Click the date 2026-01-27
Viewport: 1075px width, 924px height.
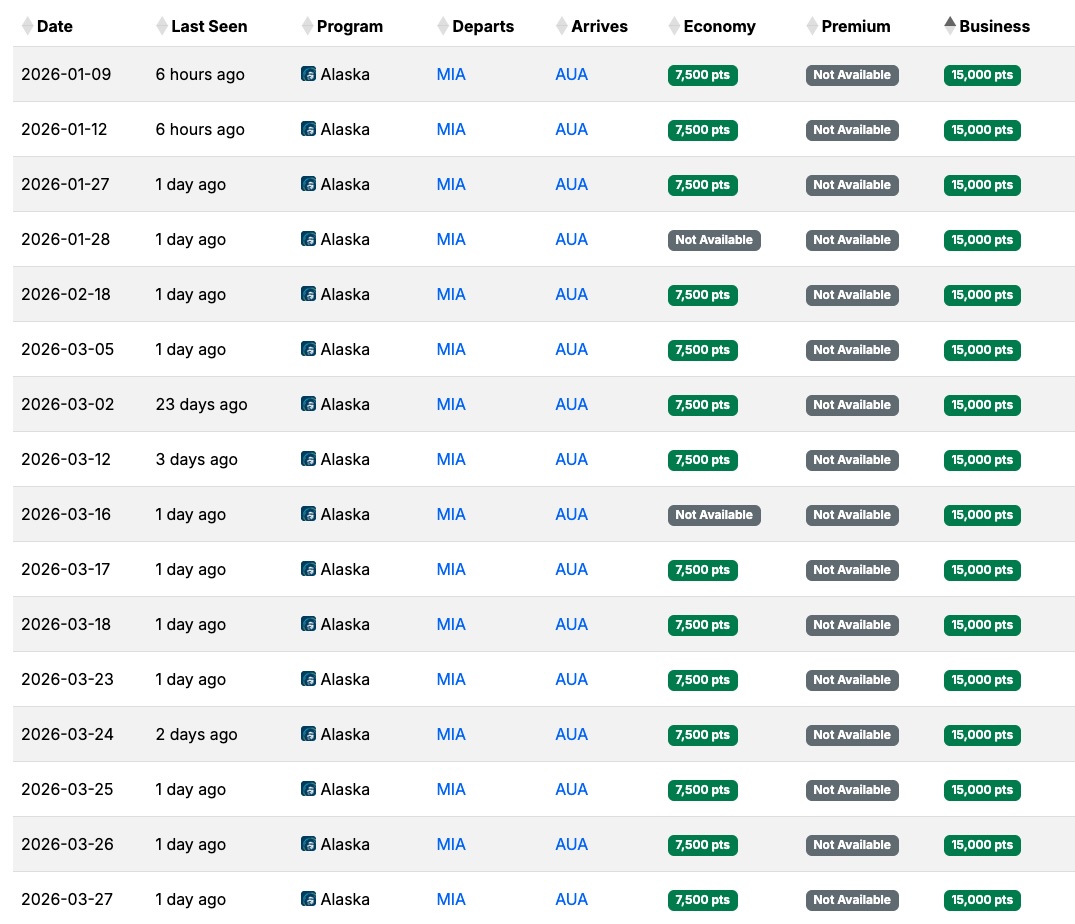pos(65,184)
